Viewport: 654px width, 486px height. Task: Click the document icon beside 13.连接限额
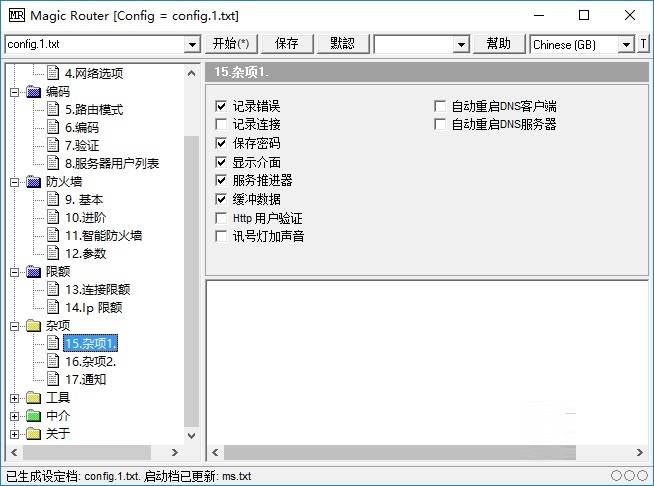coord(53,288)
